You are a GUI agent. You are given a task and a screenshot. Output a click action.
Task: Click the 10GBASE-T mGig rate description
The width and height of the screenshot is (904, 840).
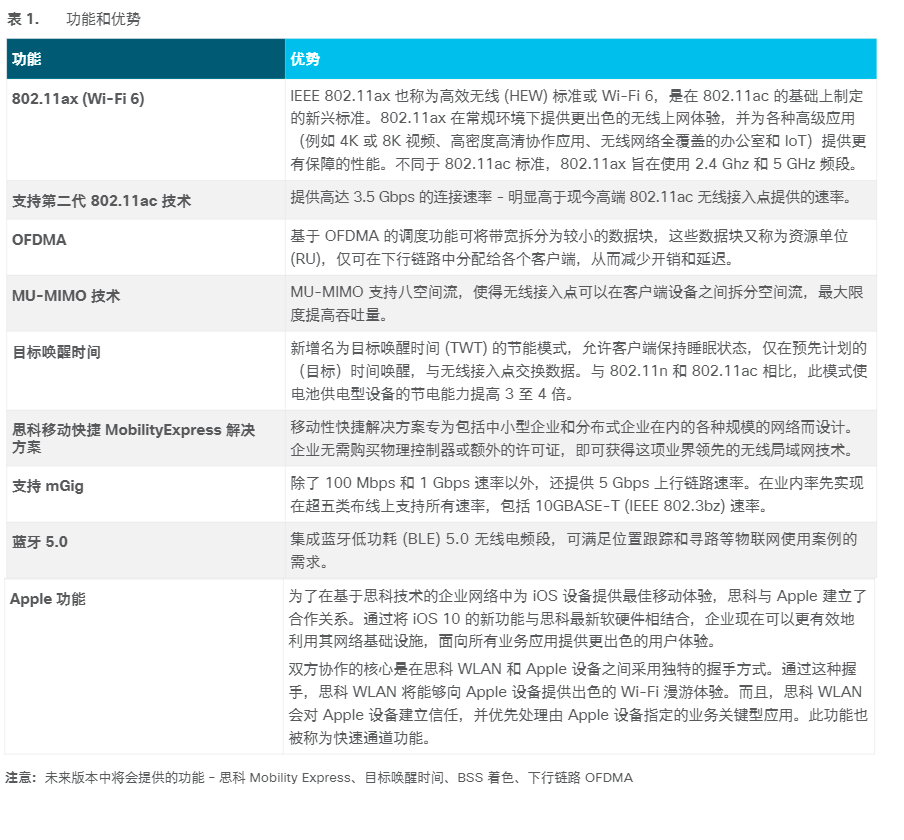(578, 494)
